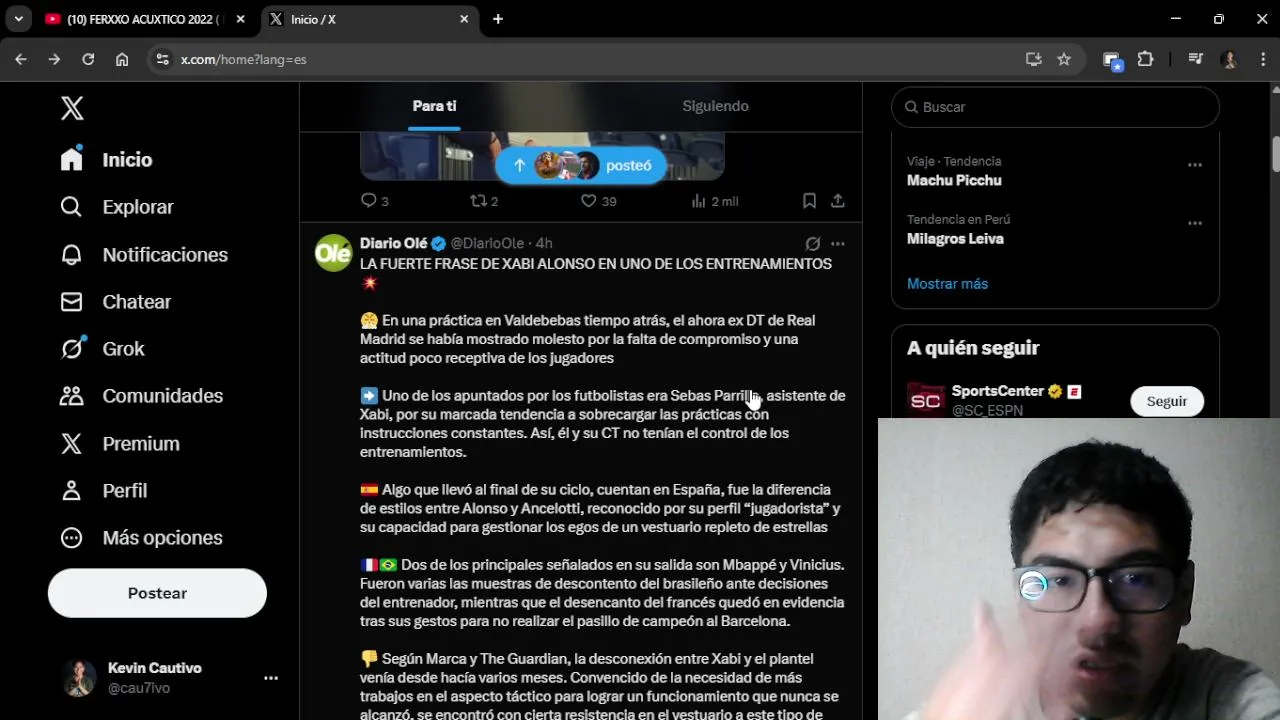Click the extension icon with blue badge
1280x720 pixels.
[1112, 61]
